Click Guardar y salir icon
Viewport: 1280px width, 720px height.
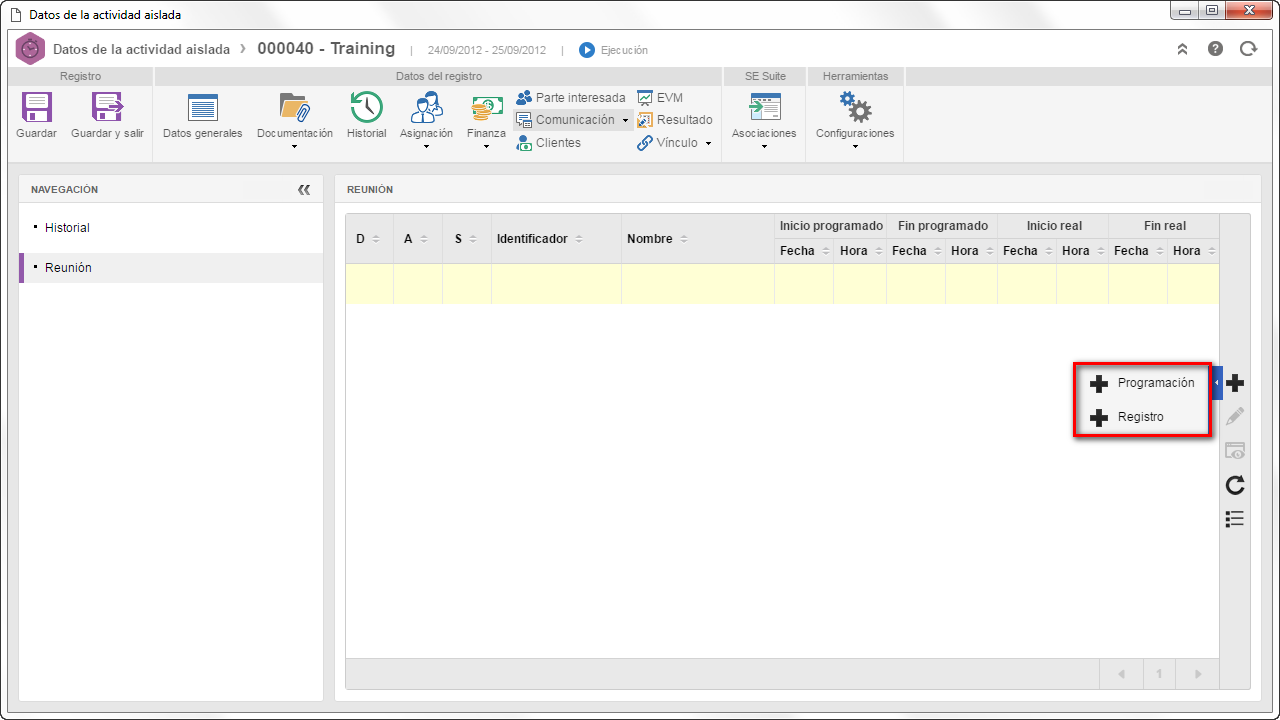tap(107, 107)
